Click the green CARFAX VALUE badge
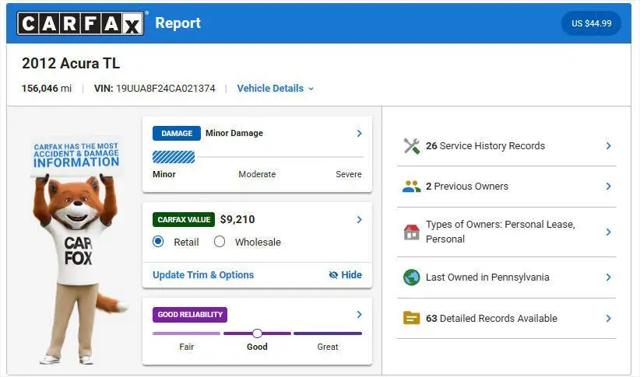This screenshot has height=377, width=640. coord(184,220)
